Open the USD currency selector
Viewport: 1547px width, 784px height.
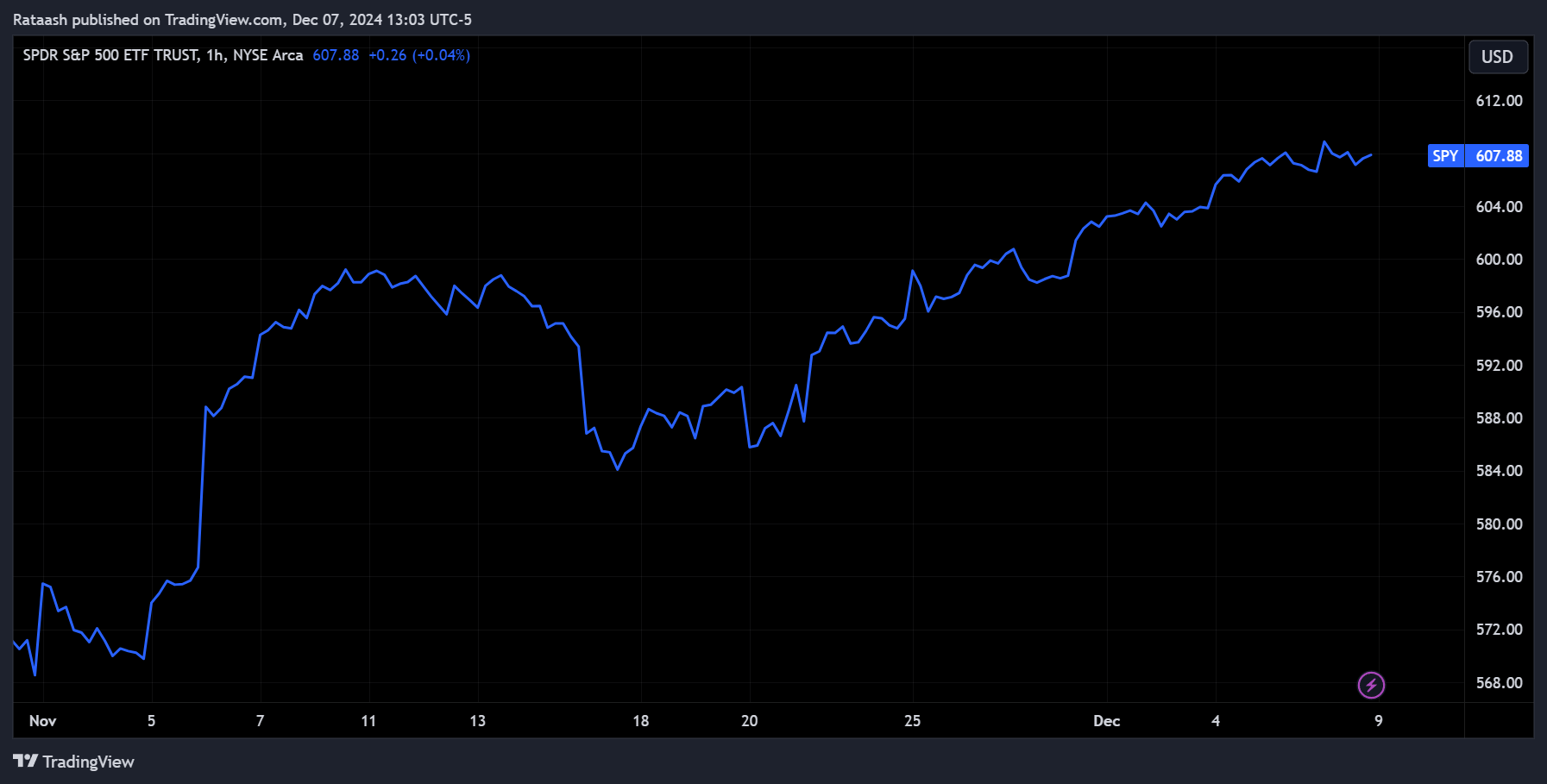[1498, 57]
